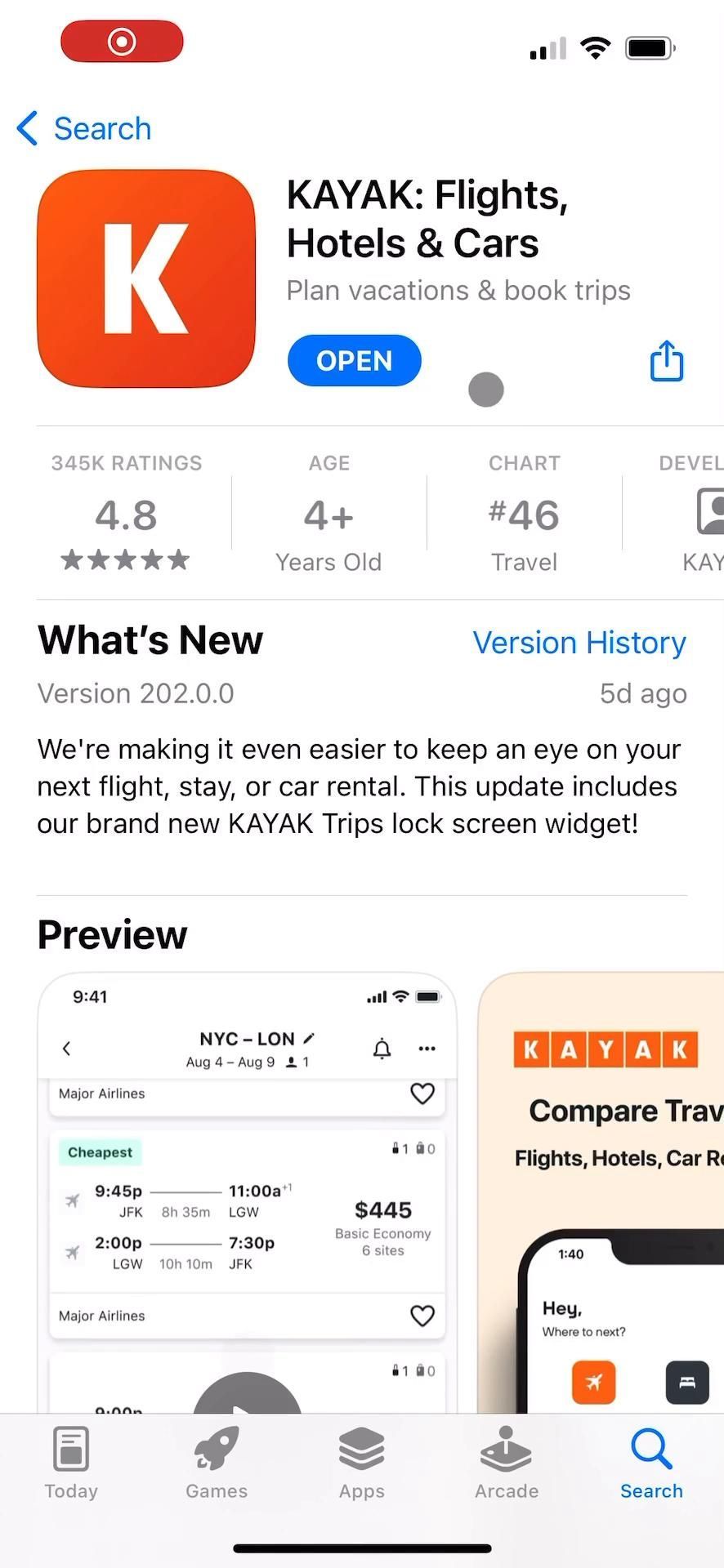Go to the Apps tab

tap(361, 1463)
